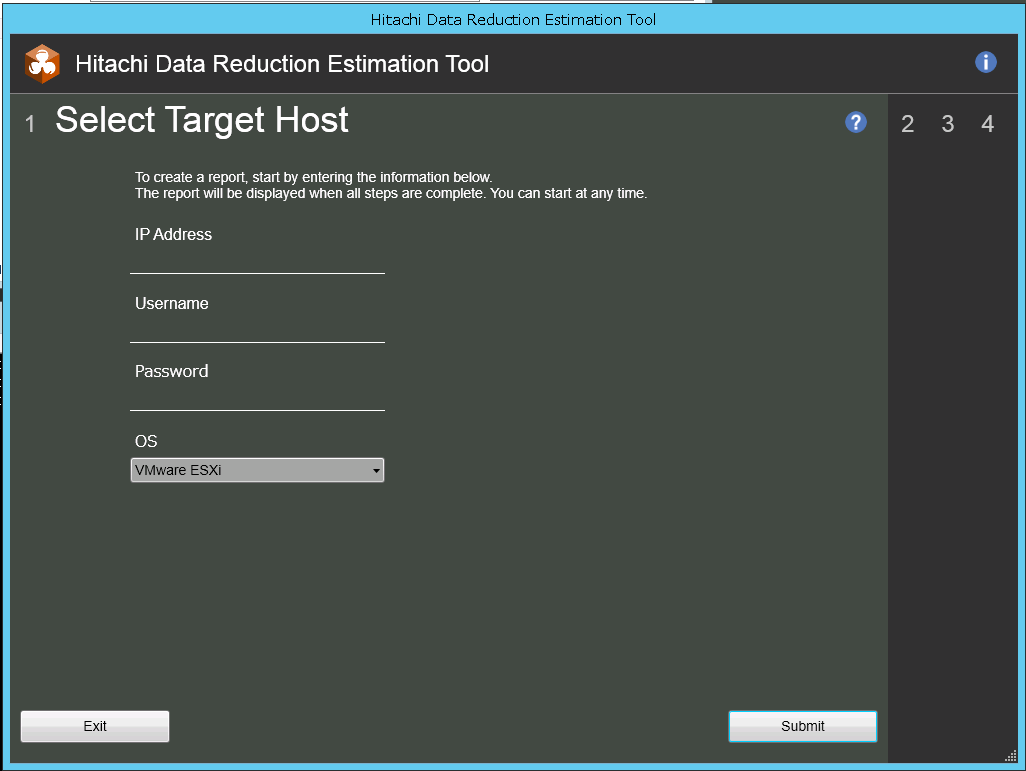Click the 'To create a report' instruction line

click(x=313, y=177)
